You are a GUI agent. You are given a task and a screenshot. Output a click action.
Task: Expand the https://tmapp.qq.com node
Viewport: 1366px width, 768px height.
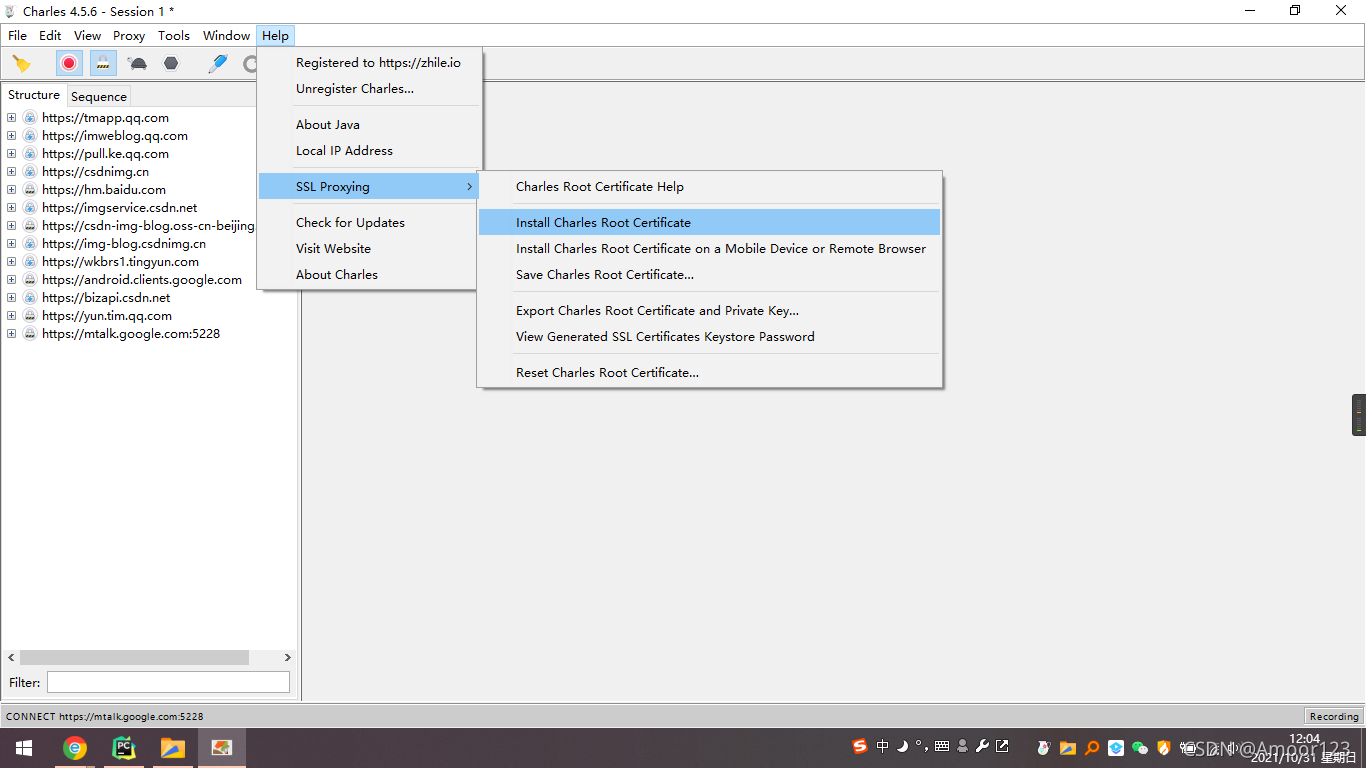[11, 118]
